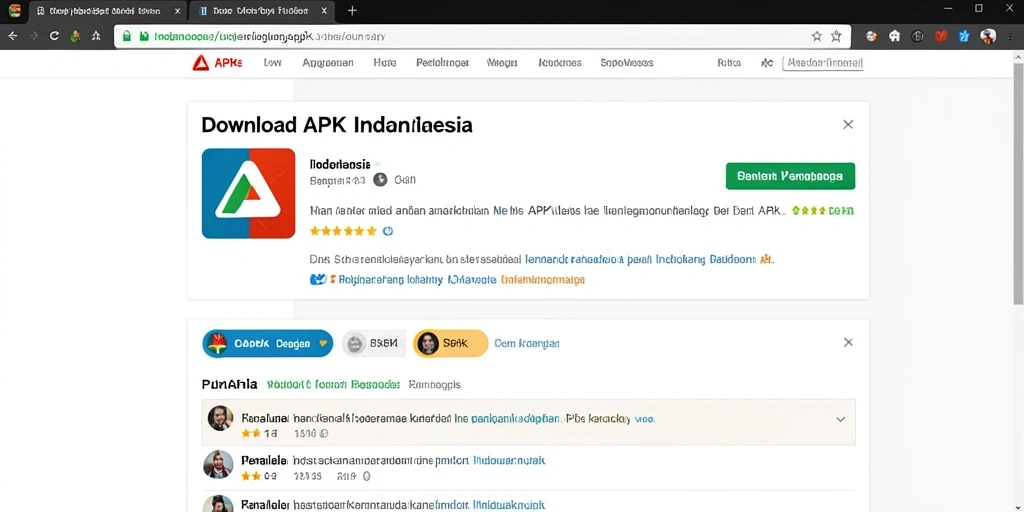Open the blue 'Oaptk Deagen' dropdown pill

[x=268, y=344]
